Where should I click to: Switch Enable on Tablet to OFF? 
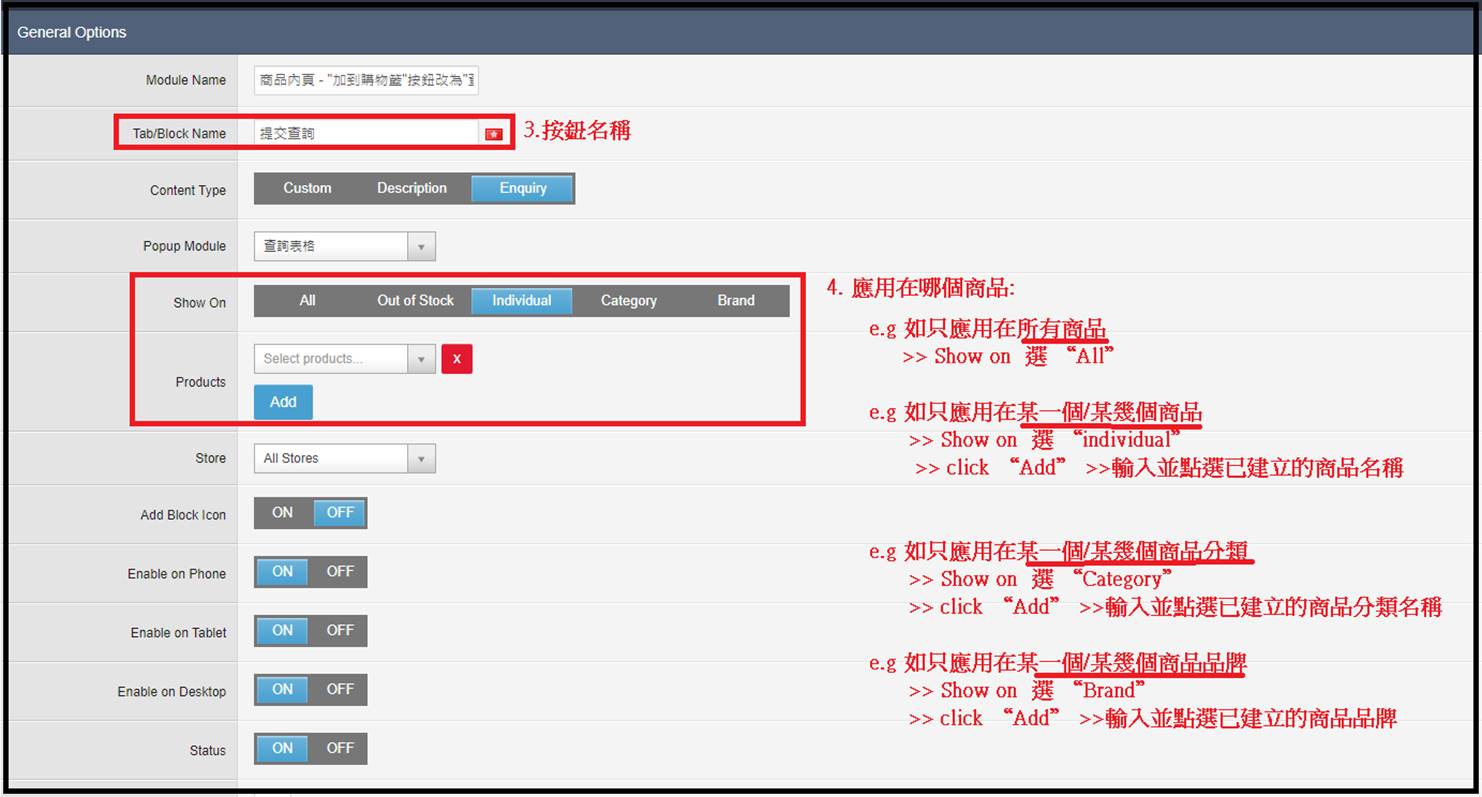pyautogui.click(x=340, y=631)
